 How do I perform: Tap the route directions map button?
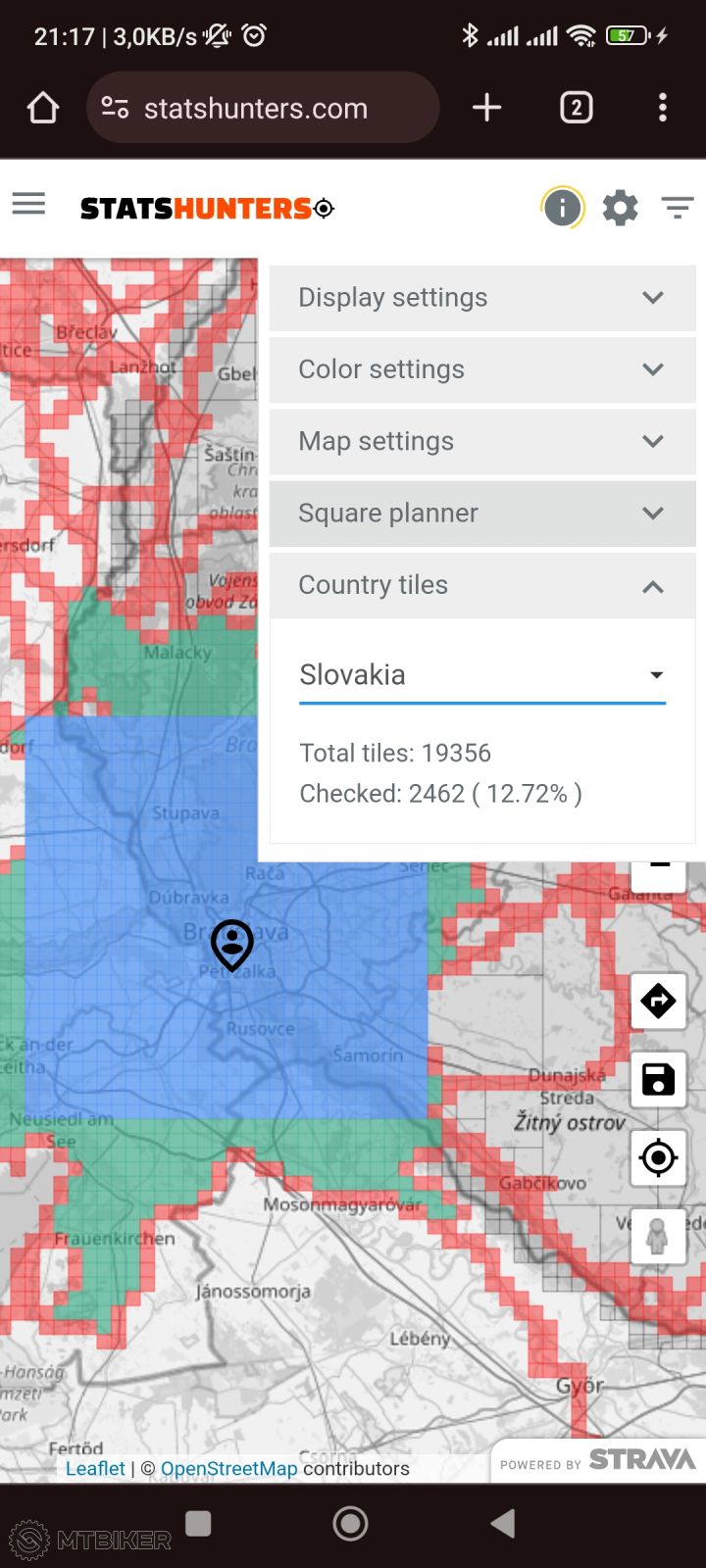(658, 1001)
